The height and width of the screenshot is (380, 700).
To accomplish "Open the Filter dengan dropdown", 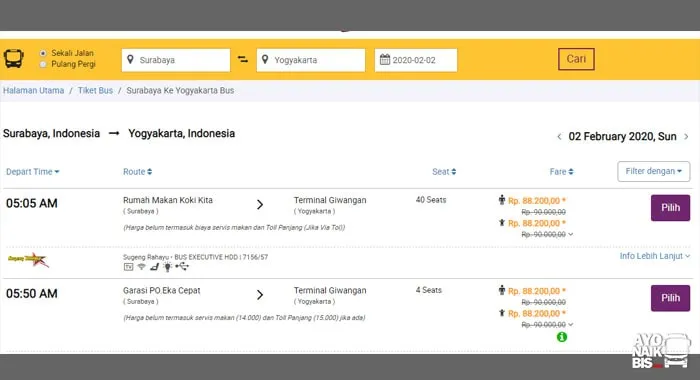I will click(x=654, y=171).
